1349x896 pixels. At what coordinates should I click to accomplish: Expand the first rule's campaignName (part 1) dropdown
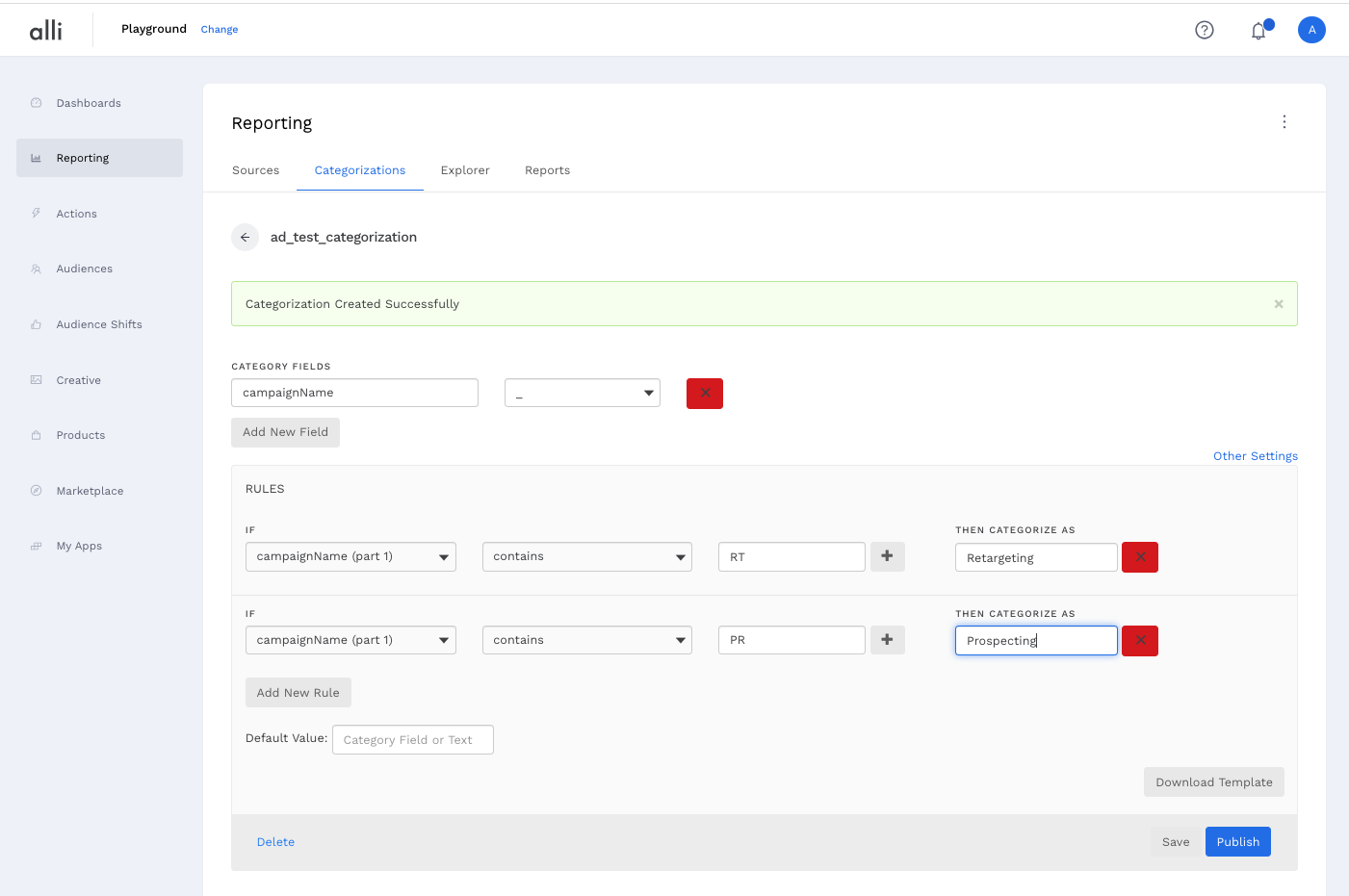350,557
